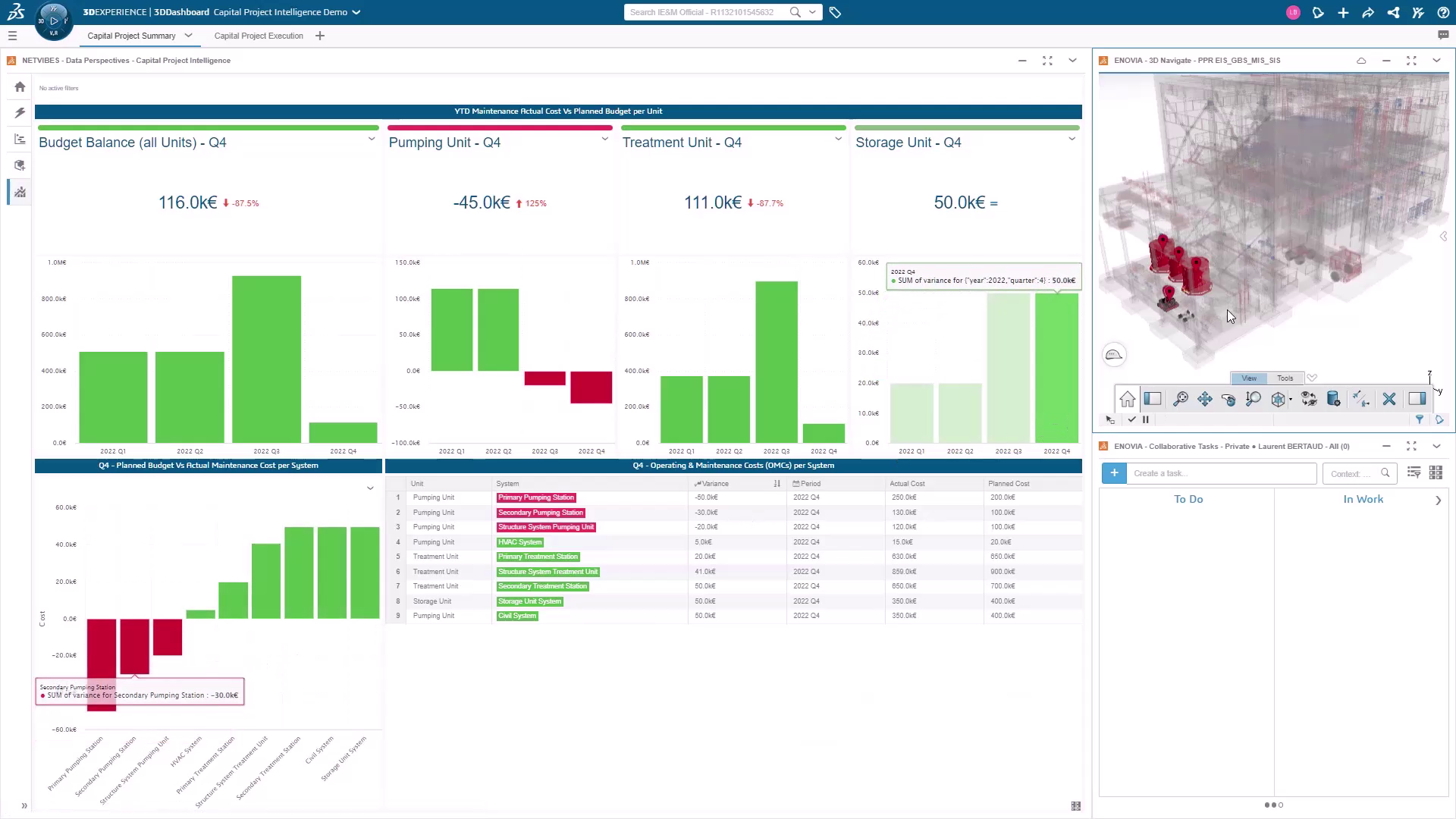Click into the Create a task input field
The image size is (1456, 819).
click(x=1221, y=473)
